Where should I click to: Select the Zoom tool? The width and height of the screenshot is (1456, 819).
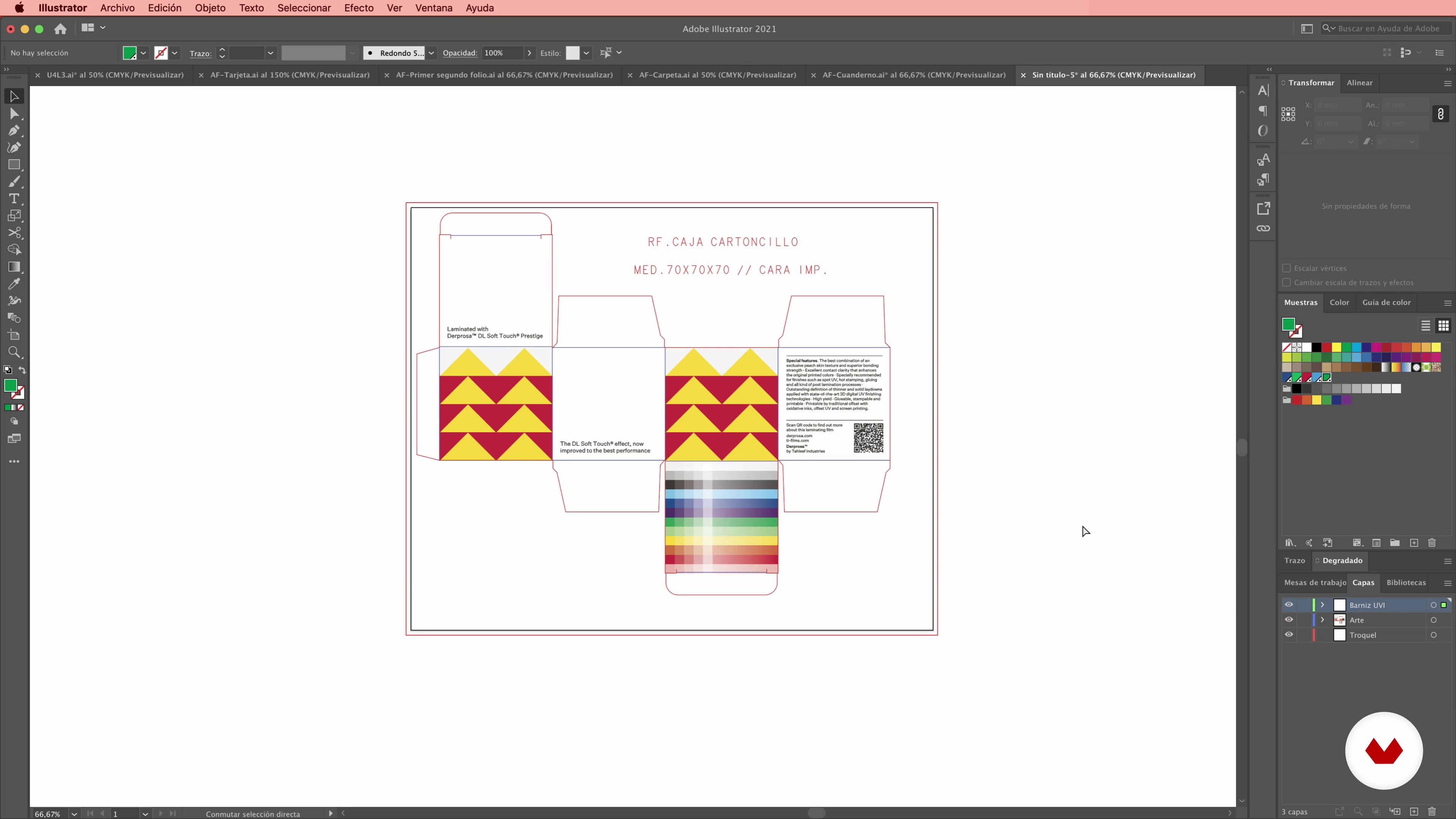point(14,352)
